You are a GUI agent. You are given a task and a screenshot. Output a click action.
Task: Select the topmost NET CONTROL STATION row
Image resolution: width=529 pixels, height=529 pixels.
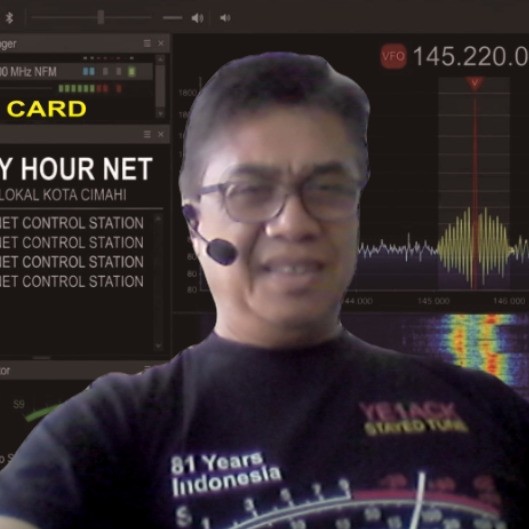tap(72, 223)
